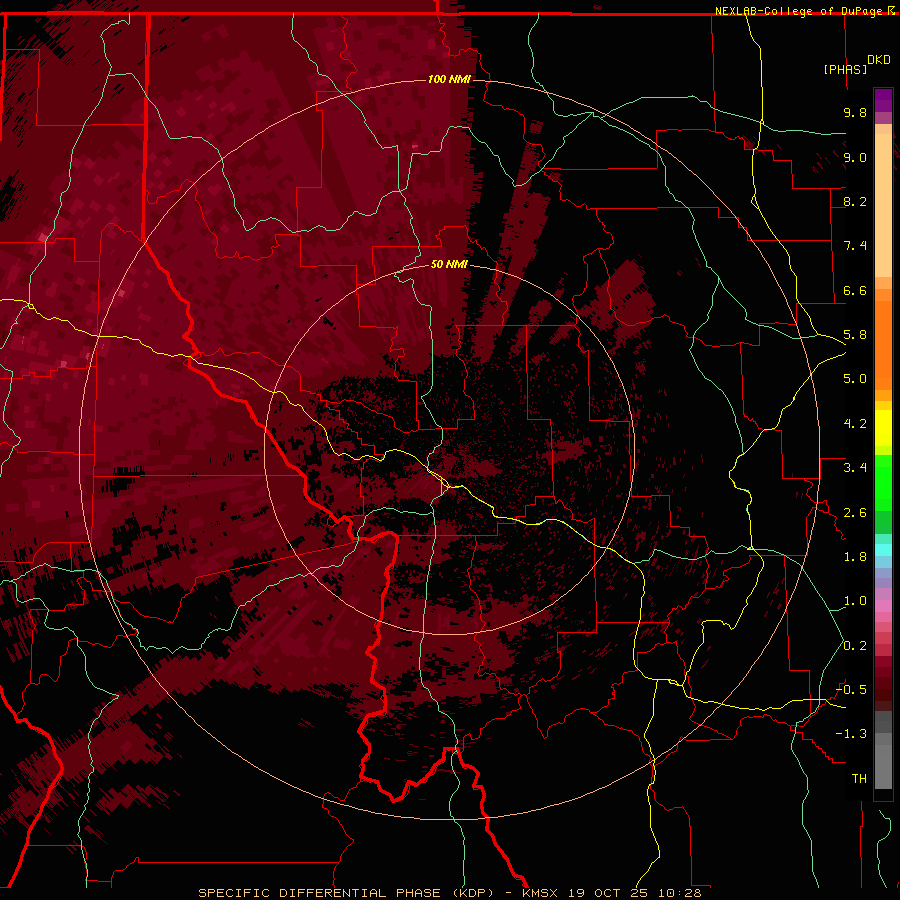Image resolution: width=900 pixels, height=900 pixels.
Task: Click the 5.0 scale value
Action: (855, 379)
